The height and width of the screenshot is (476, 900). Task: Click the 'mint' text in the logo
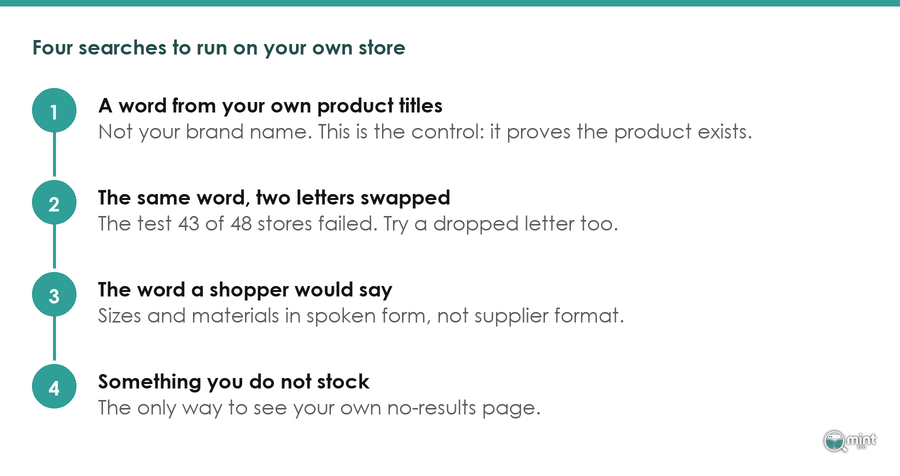coord(862,439)
